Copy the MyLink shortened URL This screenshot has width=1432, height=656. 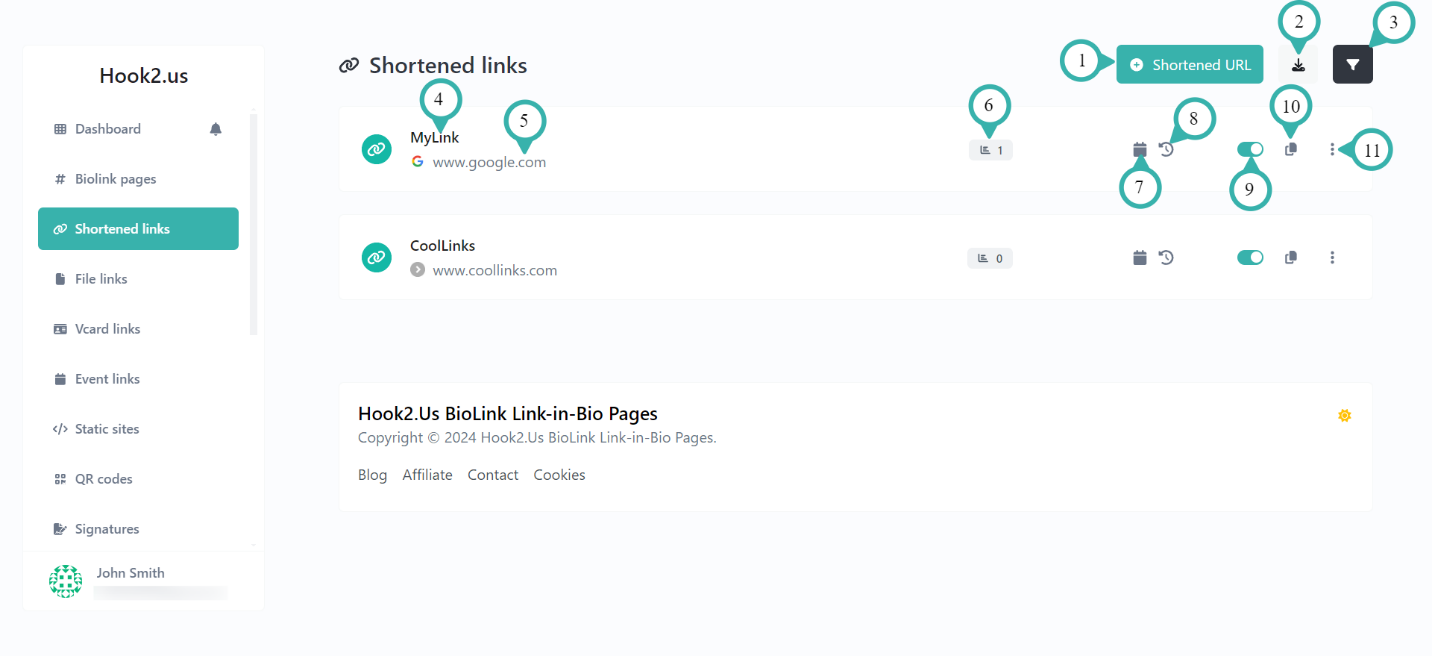click(x=1291, y=149)
